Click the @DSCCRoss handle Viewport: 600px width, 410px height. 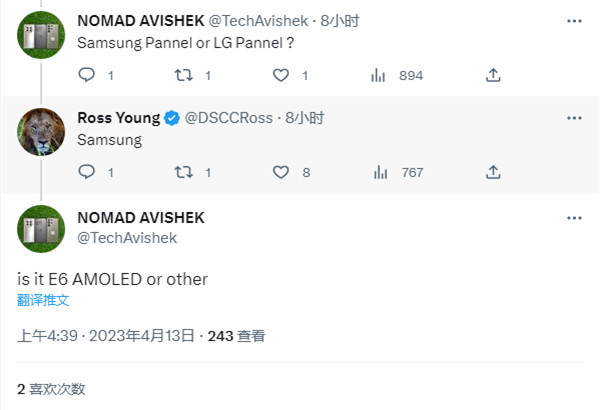click(229, 118)
